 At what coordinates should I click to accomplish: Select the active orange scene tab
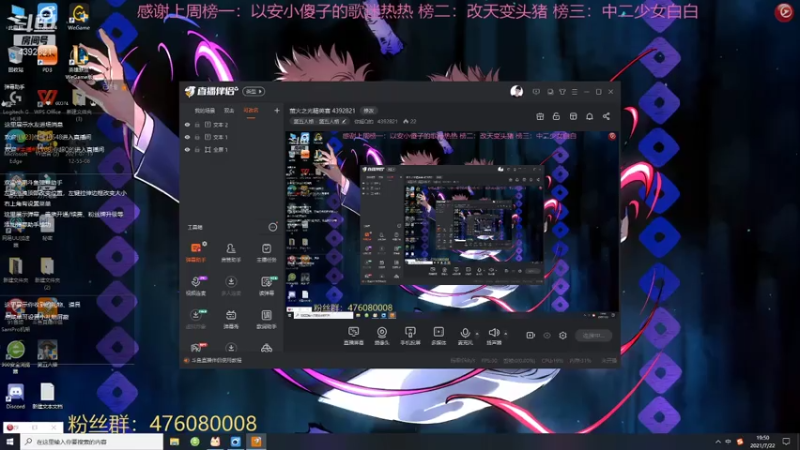click(251, 110)
